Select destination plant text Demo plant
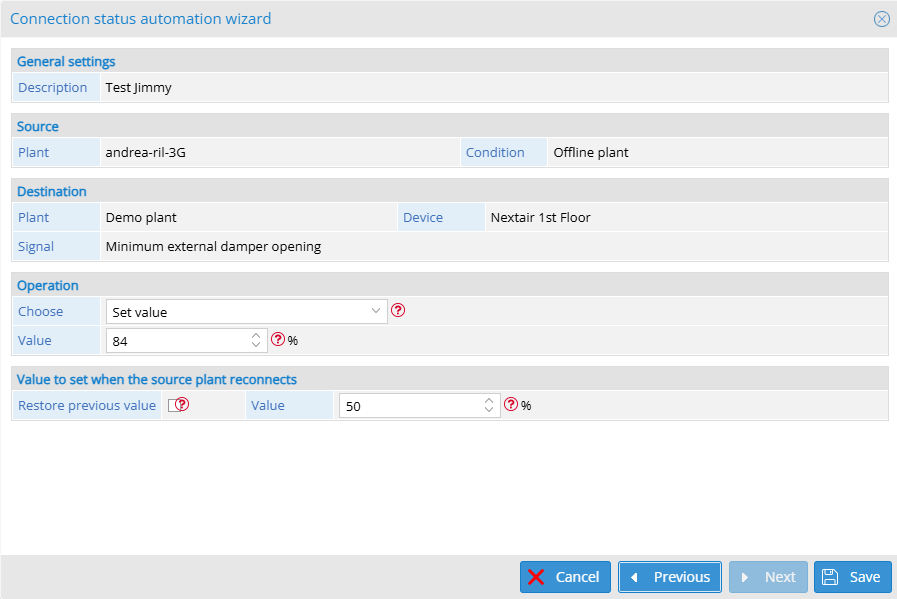 coord(141,217)
